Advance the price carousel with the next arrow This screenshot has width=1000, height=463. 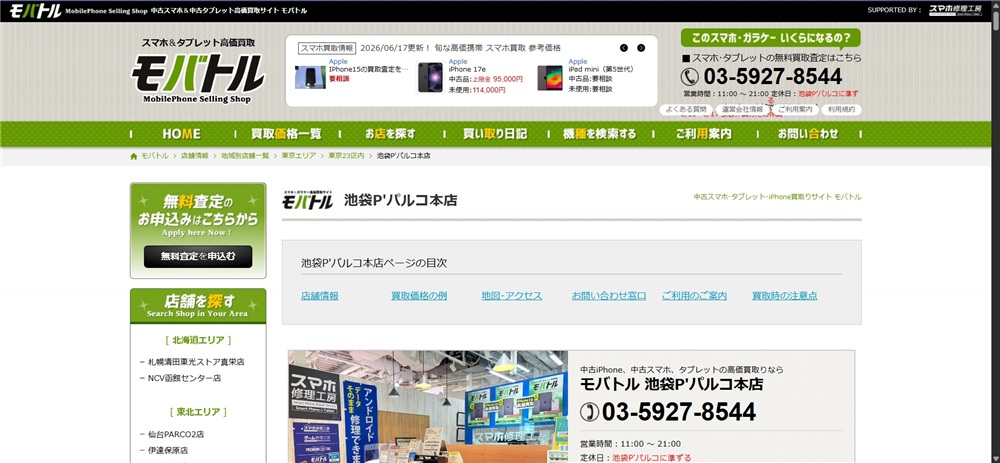(x=641, y=48)
